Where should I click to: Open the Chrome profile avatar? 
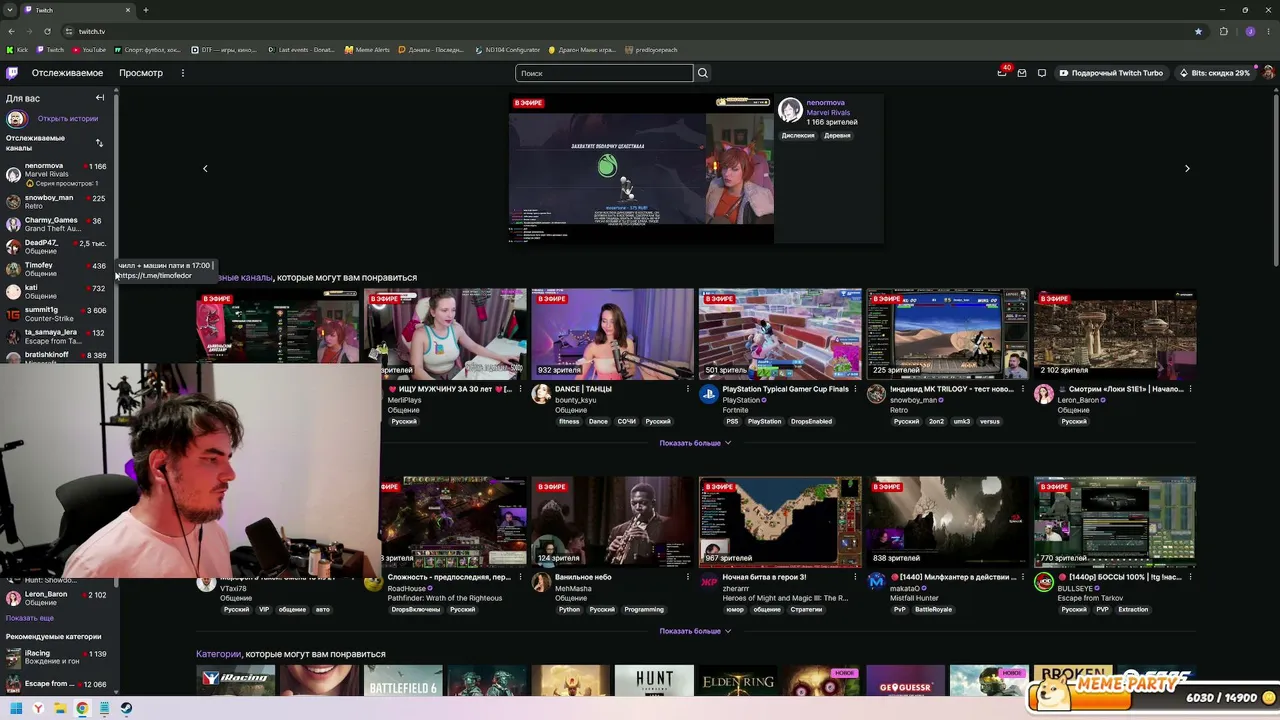tap(1250, 31)
